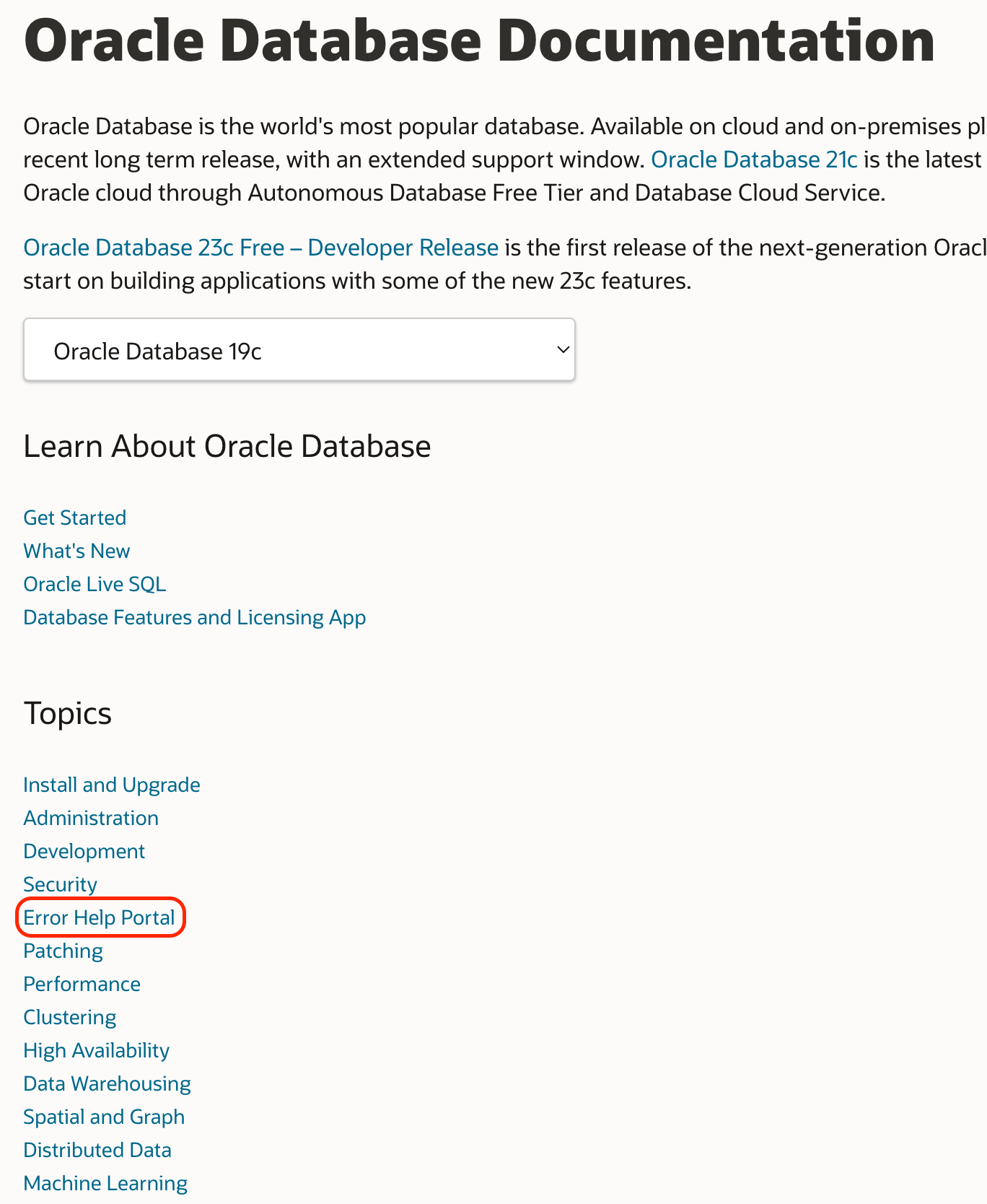The height and width of the screenshot is (1204, 987).
Task: Click the Distributed Data topic link
Action: [97, 1150]
